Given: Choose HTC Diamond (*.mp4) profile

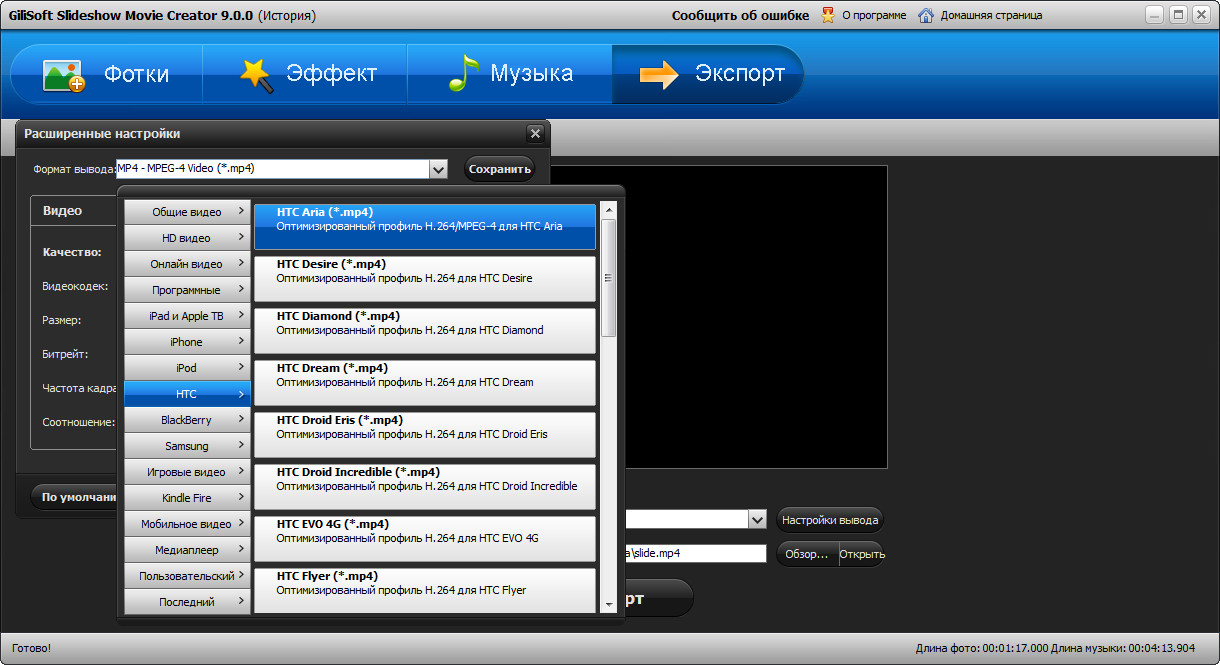Looking at the screenshot, I should [x=425, y=330].
